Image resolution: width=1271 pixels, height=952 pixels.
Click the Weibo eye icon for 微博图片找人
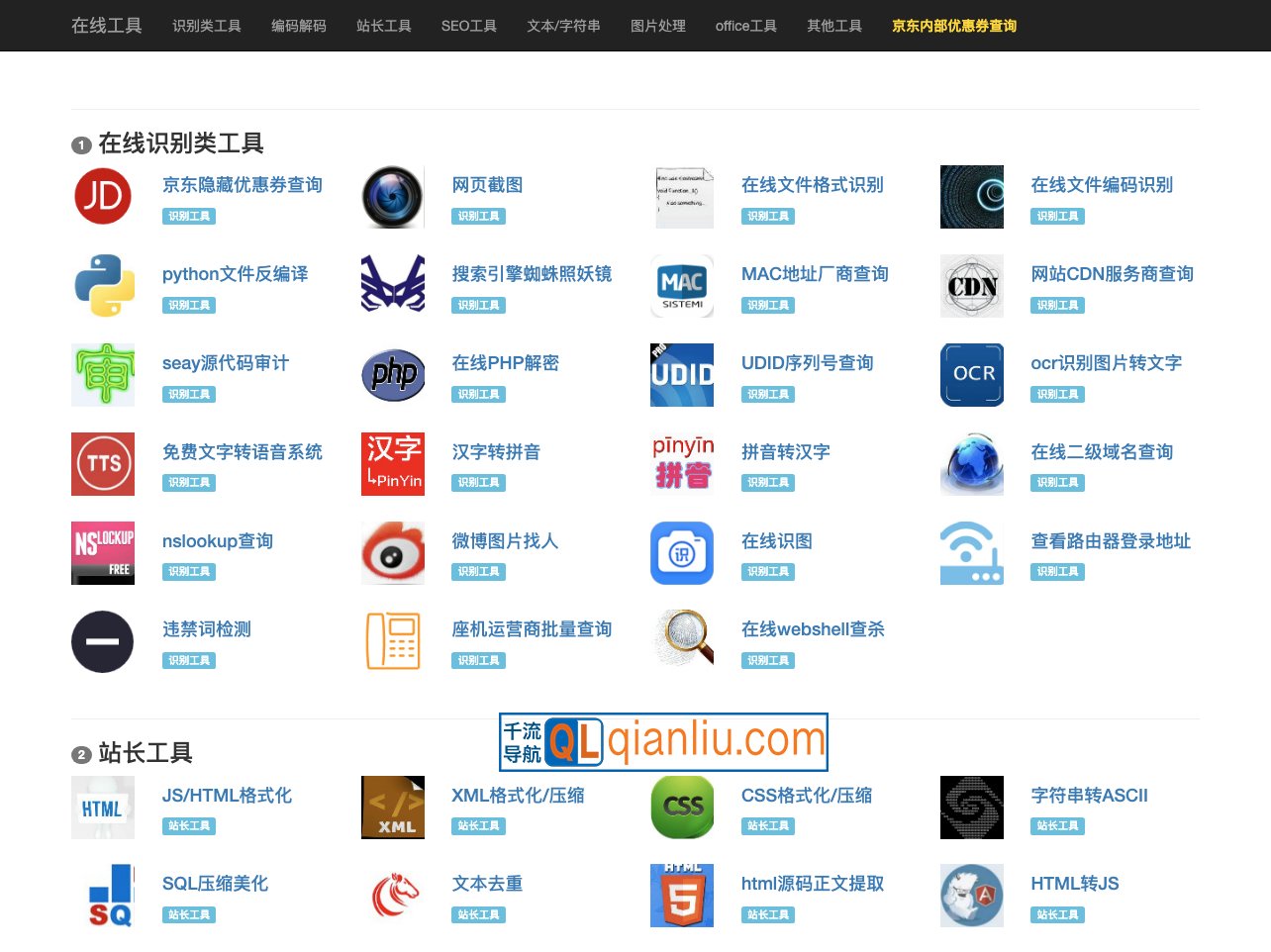click(x=392, y=552)
